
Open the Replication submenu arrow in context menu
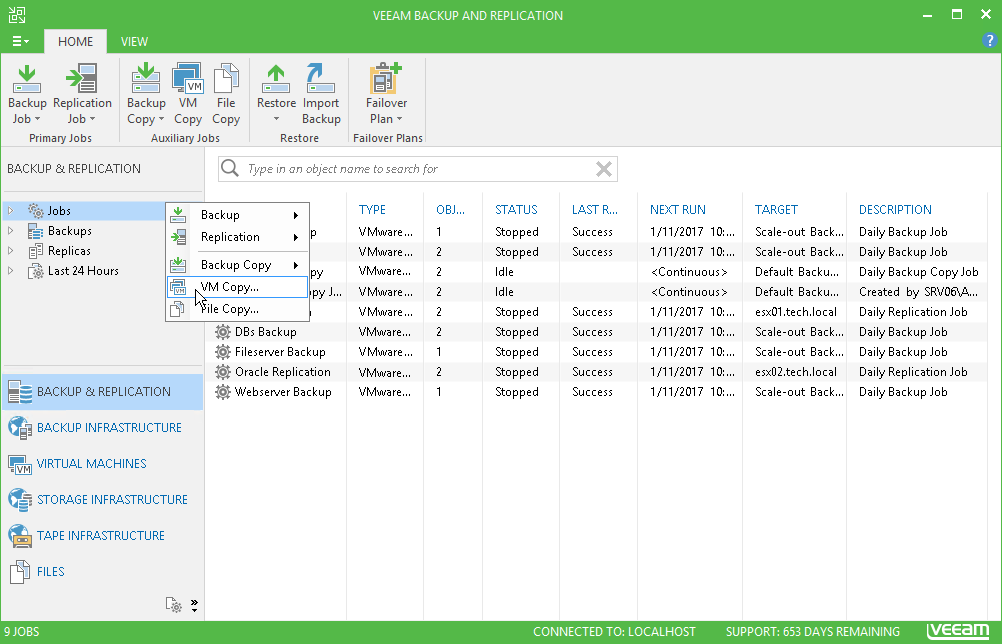(x=296, y=237)
